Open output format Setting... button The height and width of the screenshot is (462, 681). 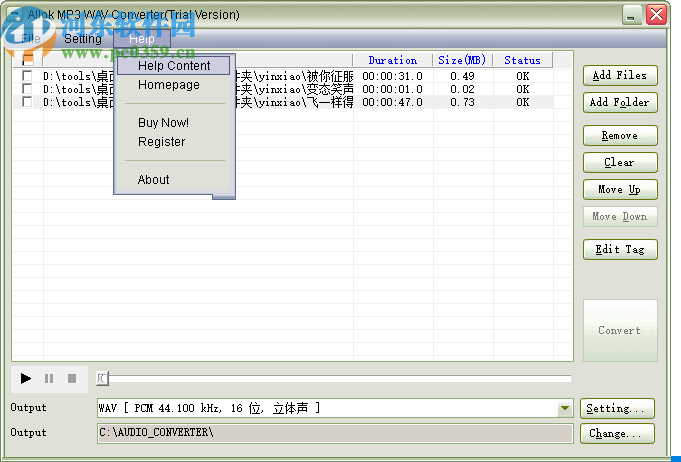(617, 409)
